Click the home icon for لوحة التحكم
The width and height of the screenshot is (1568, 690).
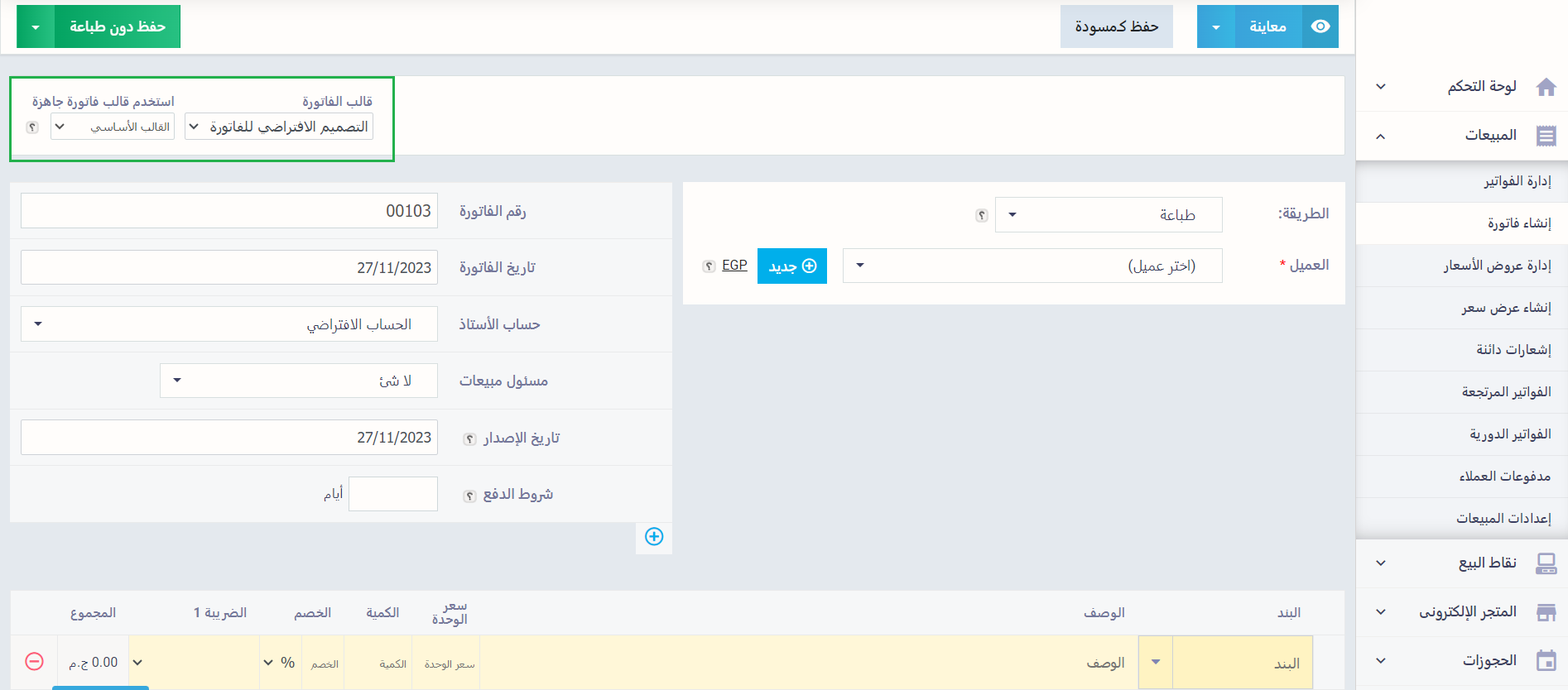point(1546,87)
